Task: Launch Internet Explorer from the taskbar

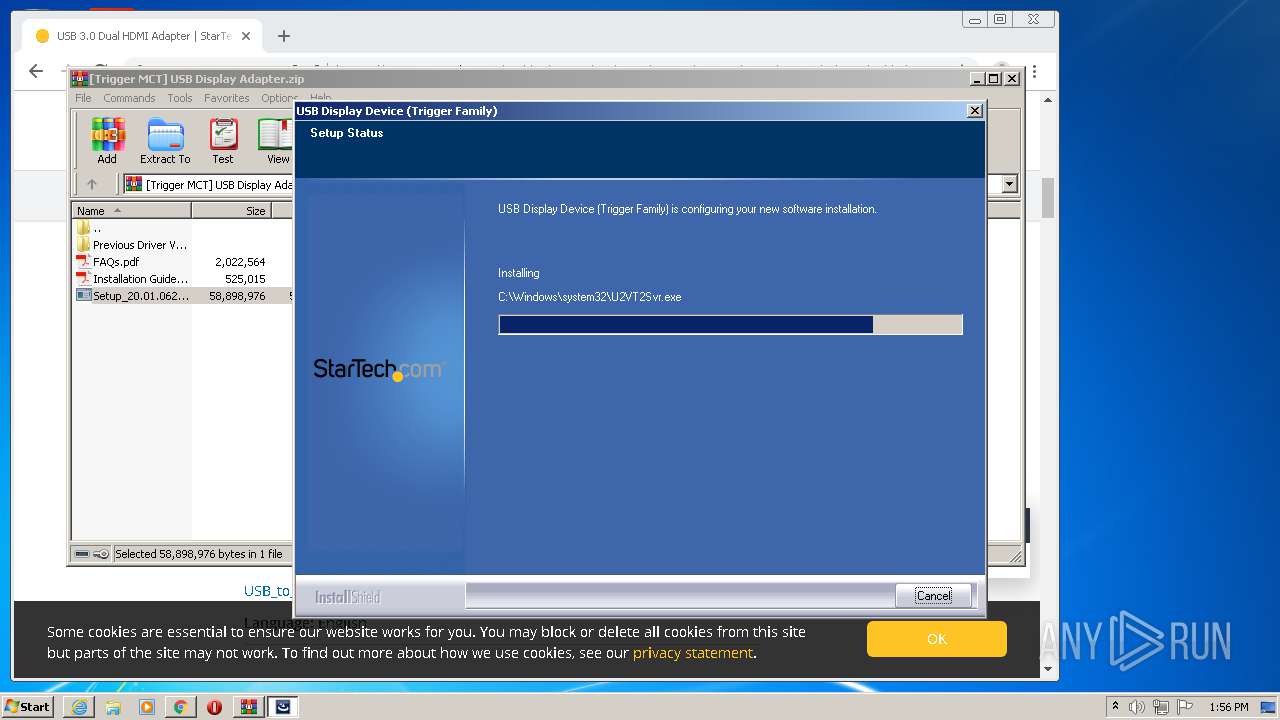Action: coord(79,707)
